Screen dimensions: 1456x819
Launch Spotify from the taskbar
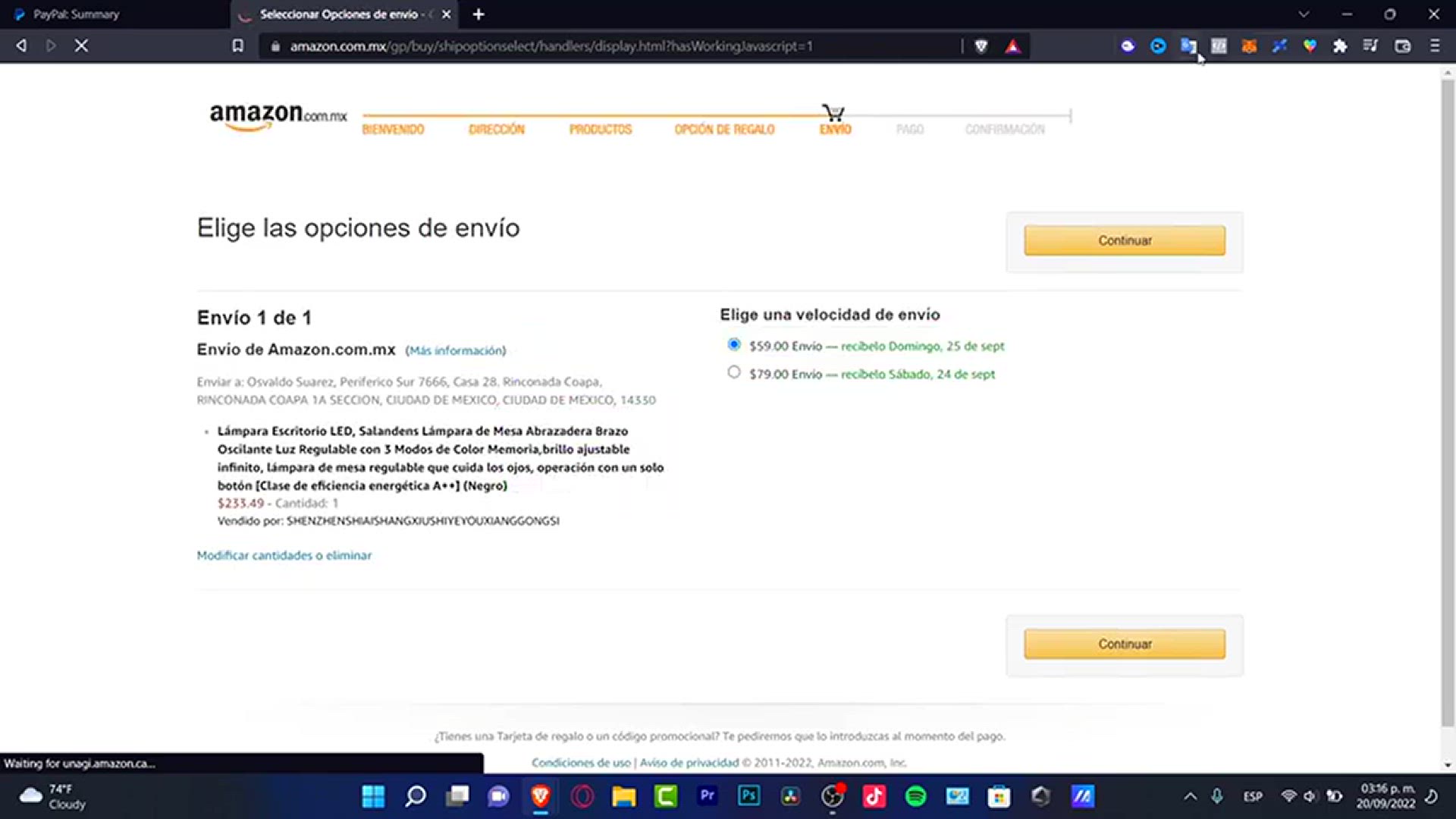tap(915, 796)
